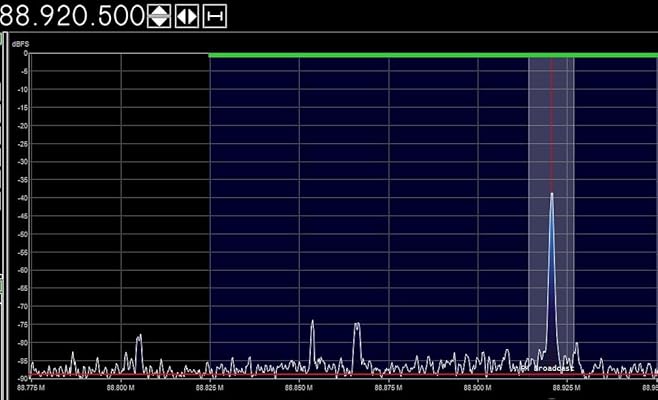
Task: Click the up/down tuning style icon
Action: click(x=159, y=16)
